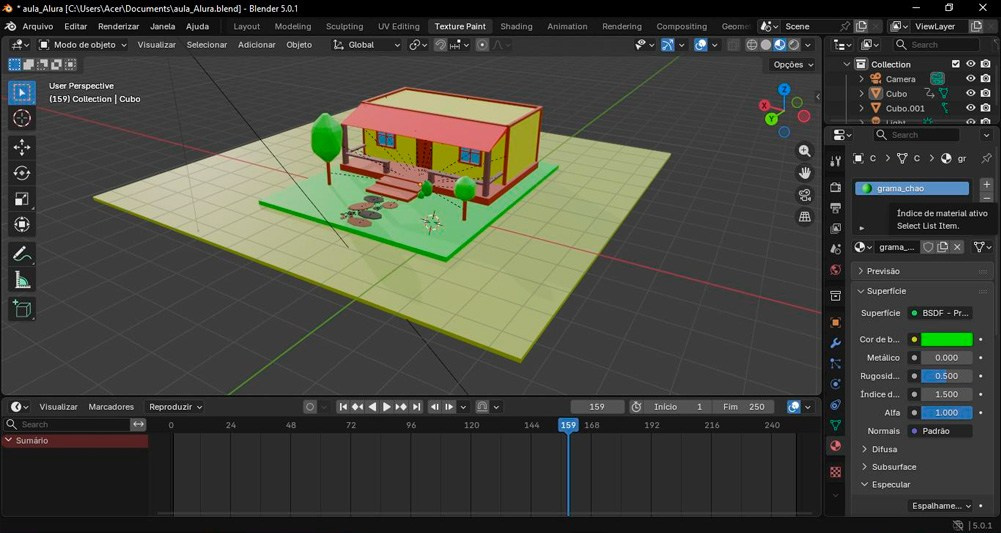
Task: Toggle the snapping magnet button
Action: click(440, 45)
